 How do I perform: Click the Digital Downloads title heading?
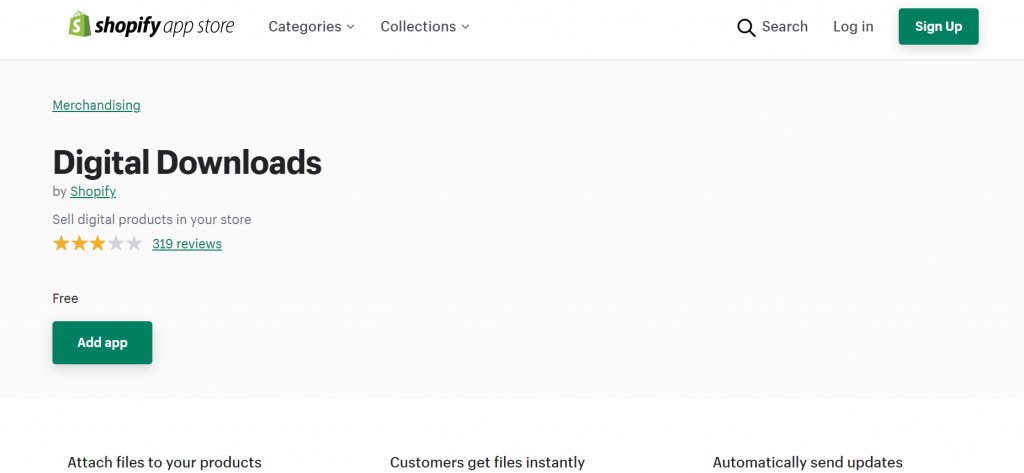[187, 163]
